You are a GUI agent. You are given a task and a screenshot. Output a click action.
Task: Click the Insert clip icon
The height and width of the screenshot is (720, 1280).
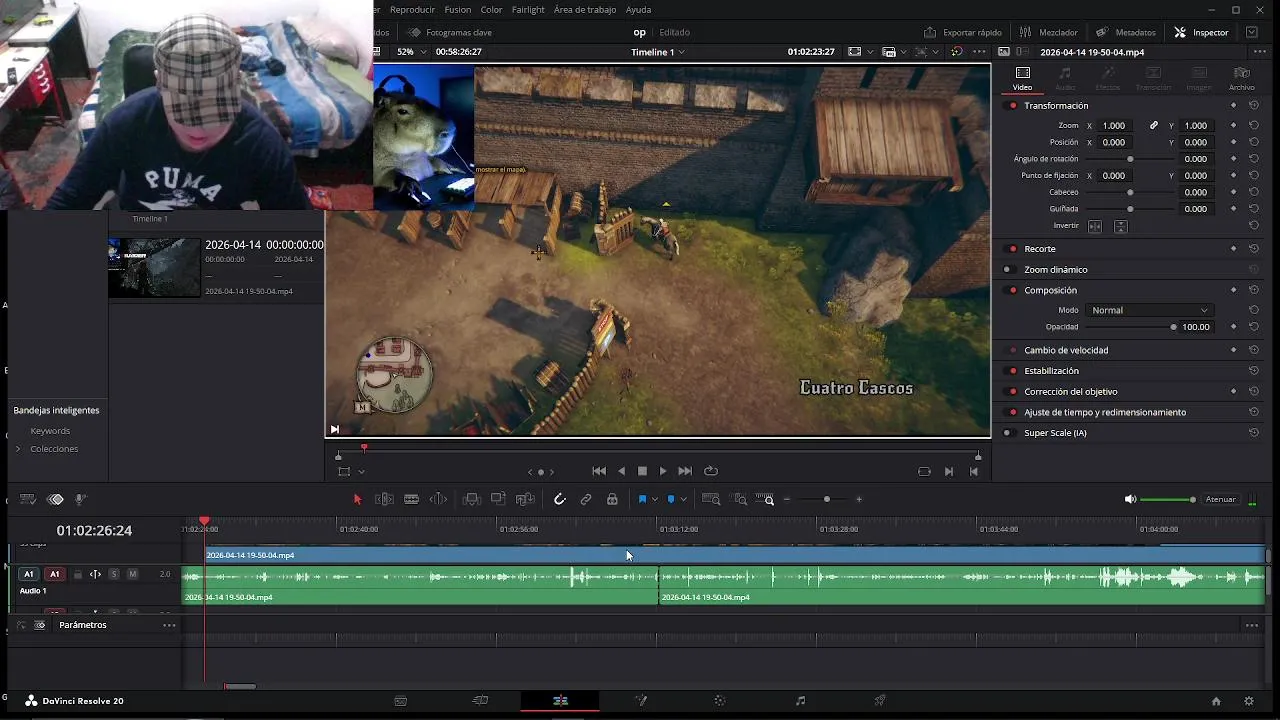pyautogui.click(x=471, y=499)
